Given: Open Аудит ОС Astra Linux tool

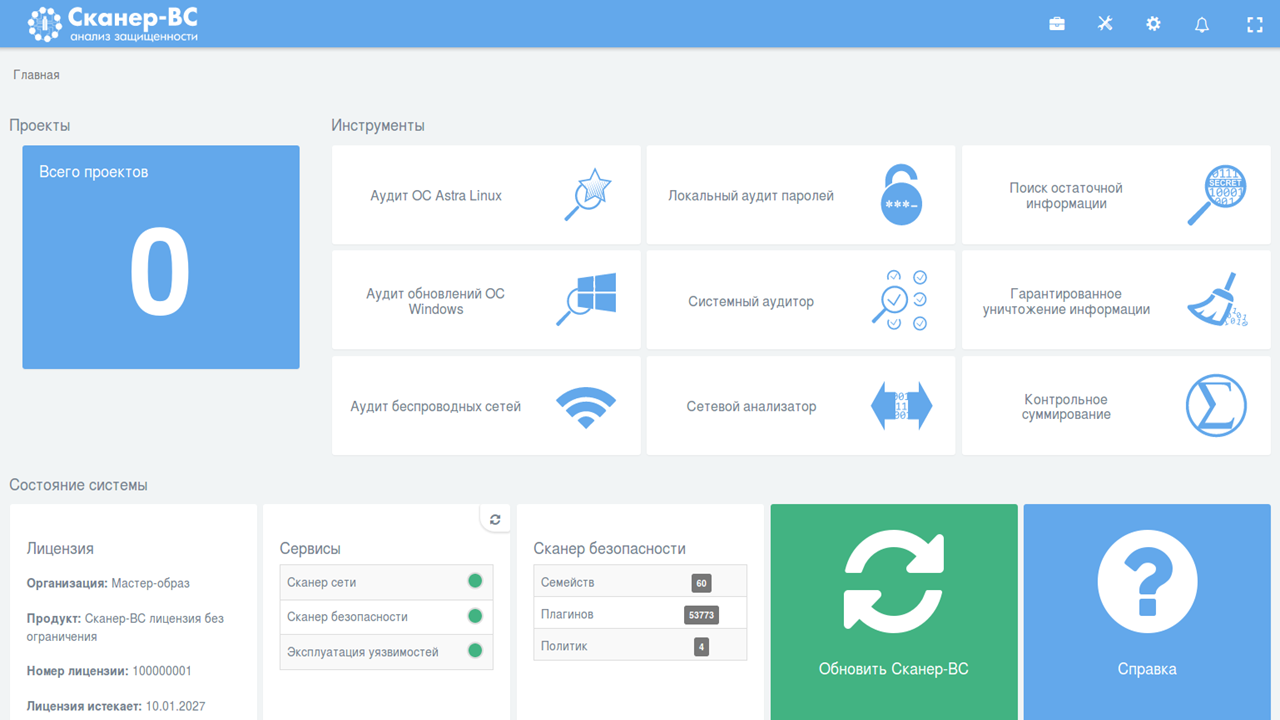Looking at the screenshot, I should pos(486,195).
